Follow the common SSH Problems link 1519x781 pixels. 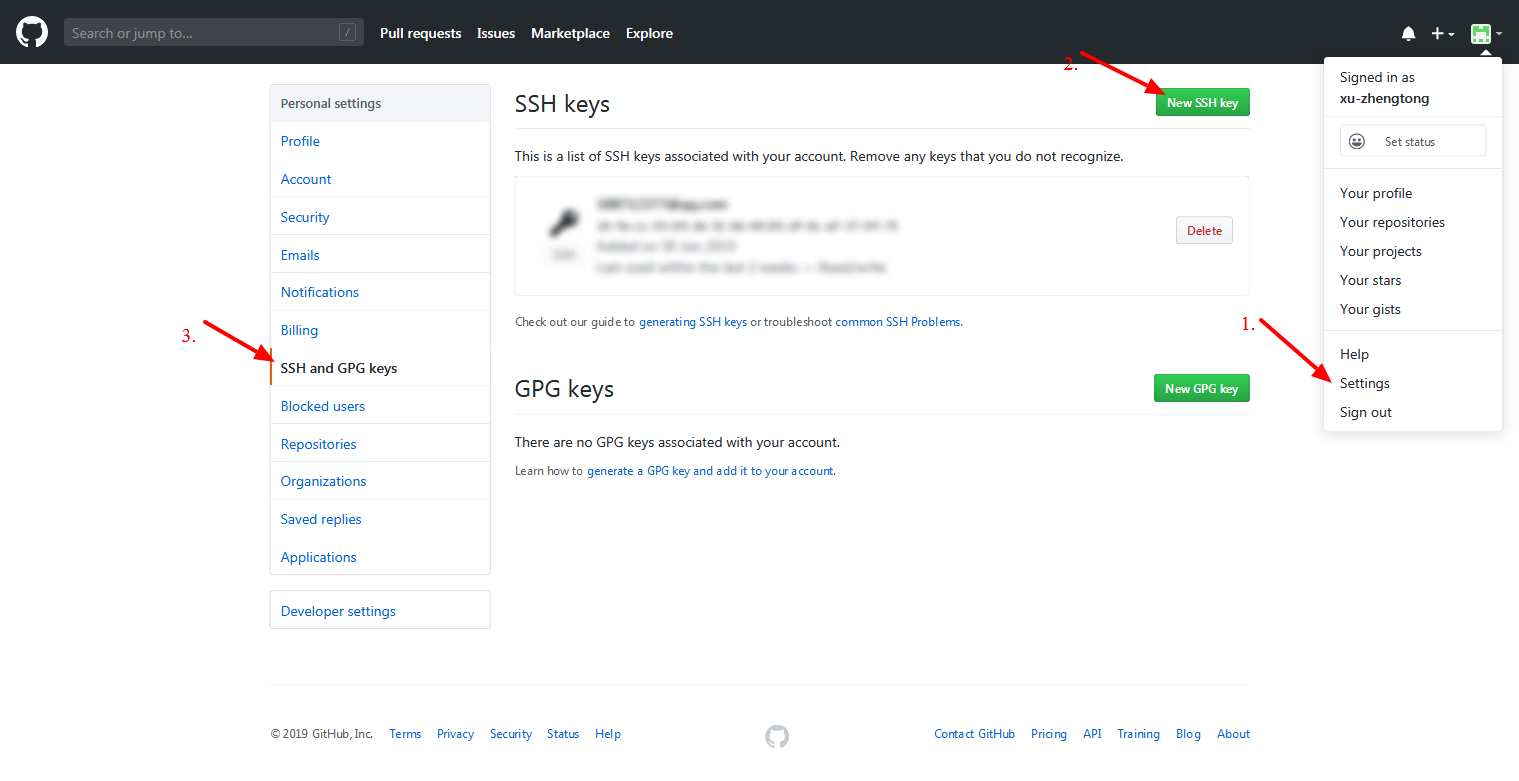coord(898,322)
